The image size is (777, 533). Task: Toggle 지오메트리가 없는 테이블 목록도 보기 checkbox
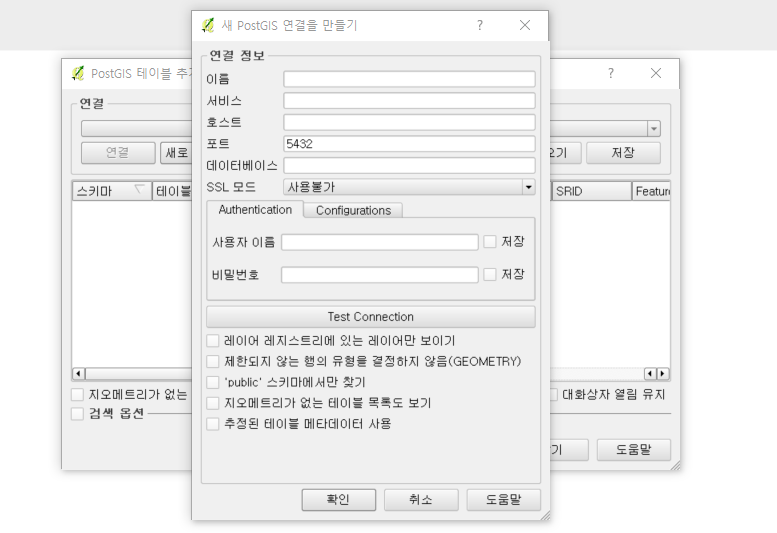click(x=213, y=403)
